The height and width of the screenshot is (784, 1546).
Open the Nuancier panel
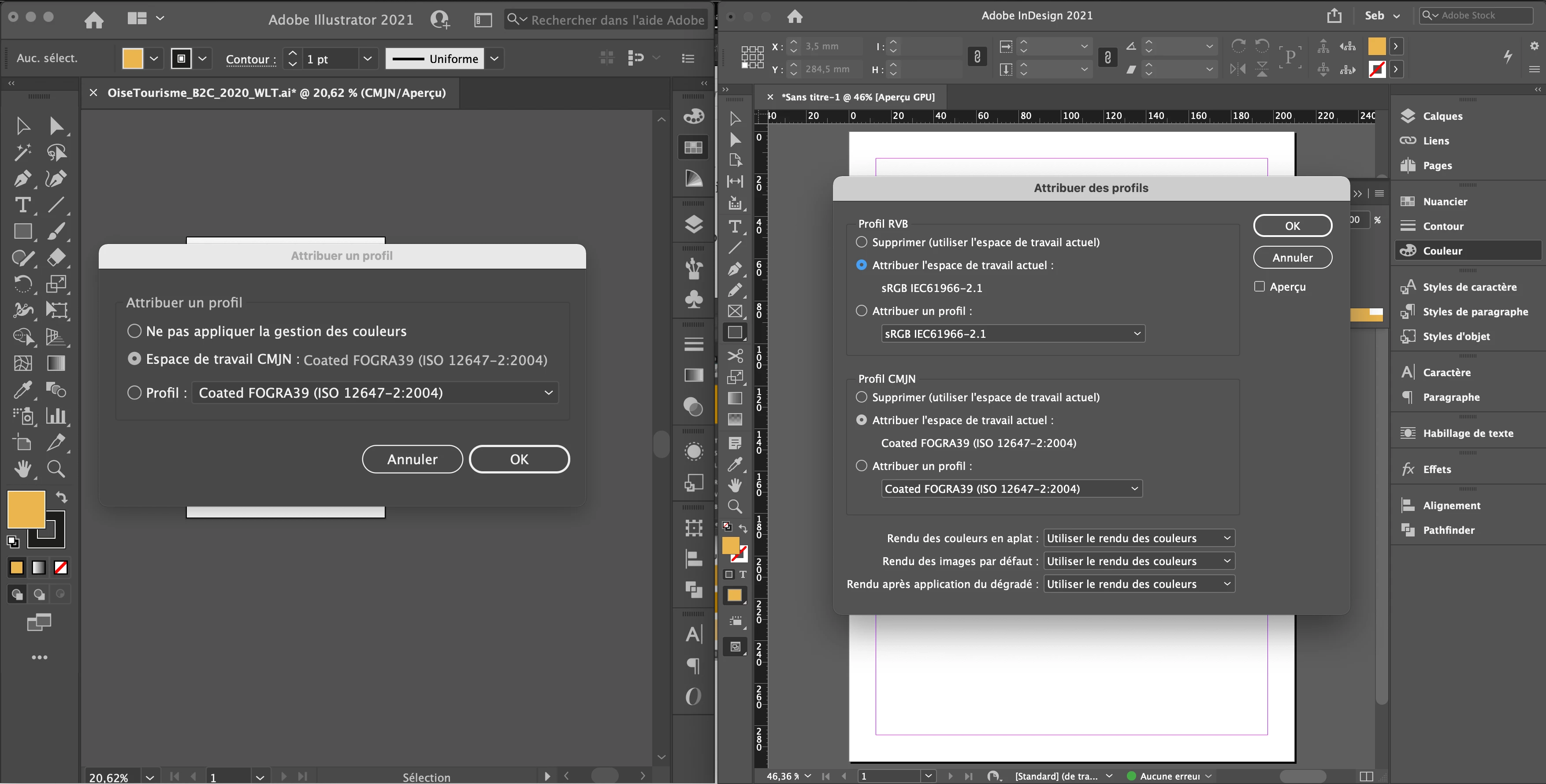coord(1445,202)
